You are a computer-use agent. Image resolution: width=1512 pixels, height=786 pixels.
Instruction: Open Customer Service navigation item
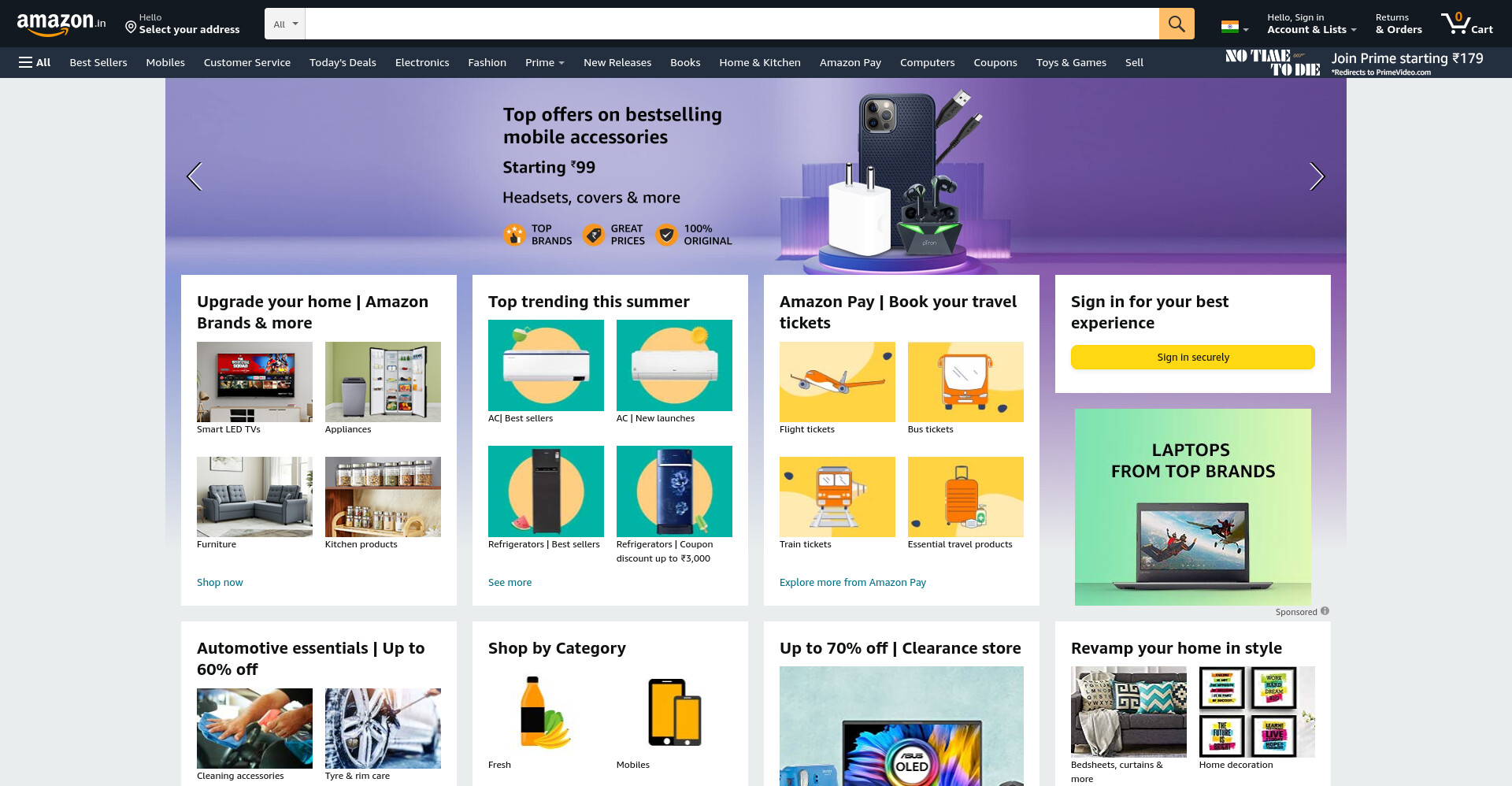click(247, 62)
